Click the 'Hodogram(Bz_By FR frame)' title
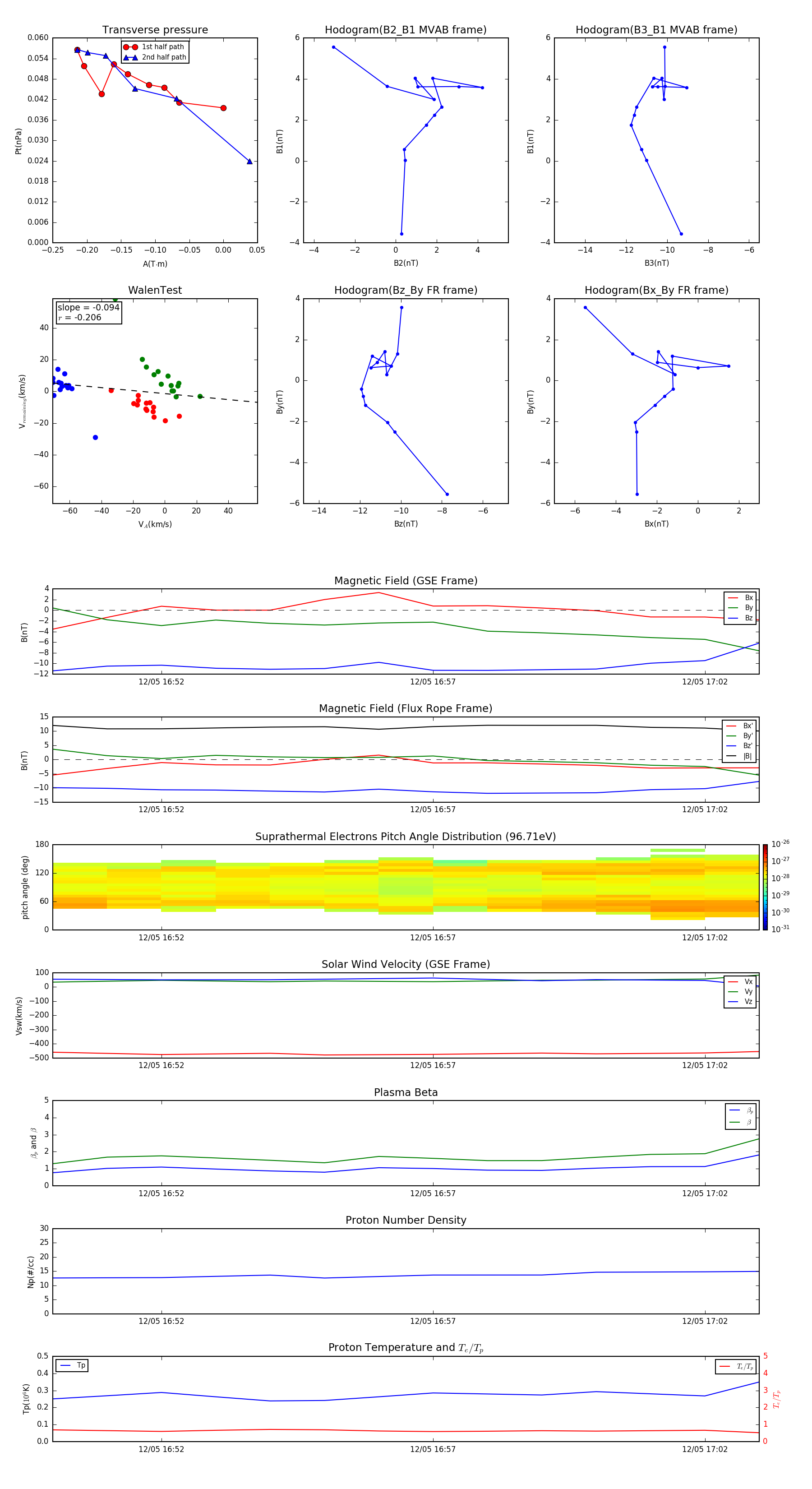The height and width of the screenshot is (1489, 812). tap(406, 290)
